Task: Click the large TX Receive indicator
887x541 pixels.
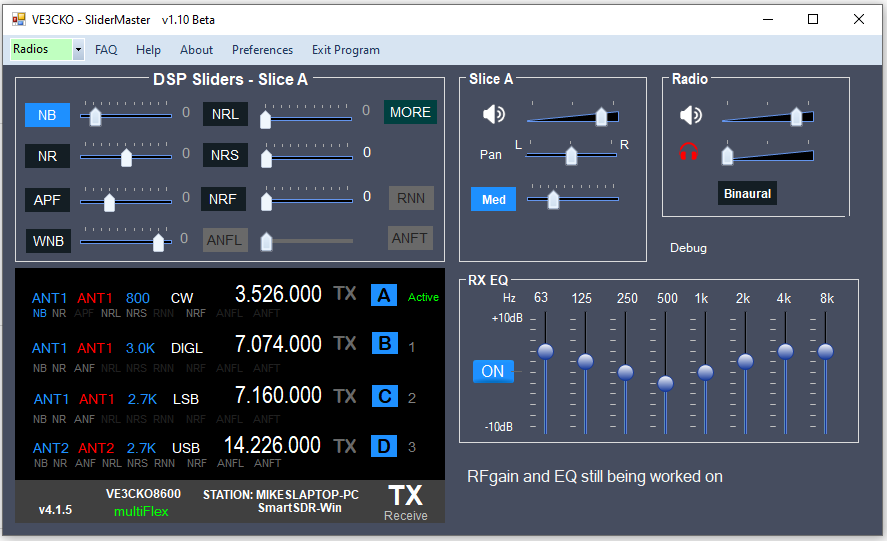Action: point(405,502)
